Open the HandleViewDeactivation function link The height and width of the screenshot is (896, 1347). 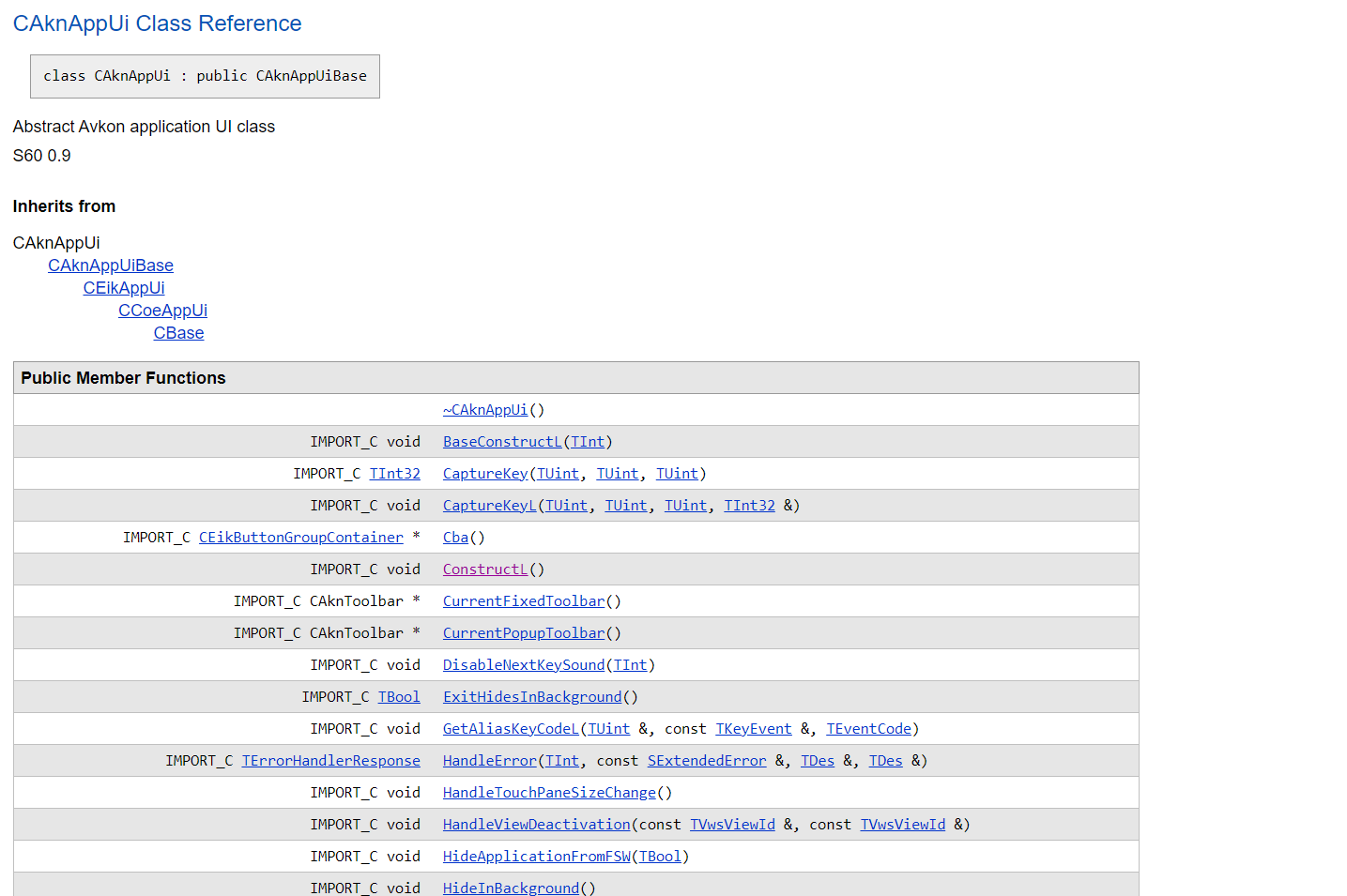coord(536,825)
